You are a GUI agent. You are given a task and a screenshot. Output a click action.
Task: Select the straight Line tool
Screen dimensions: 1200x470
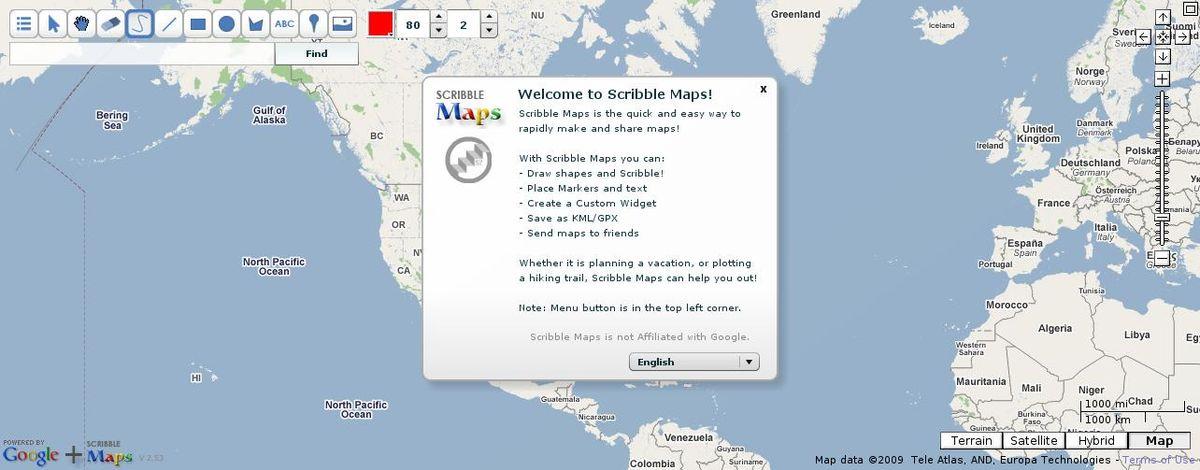(169, 24)
